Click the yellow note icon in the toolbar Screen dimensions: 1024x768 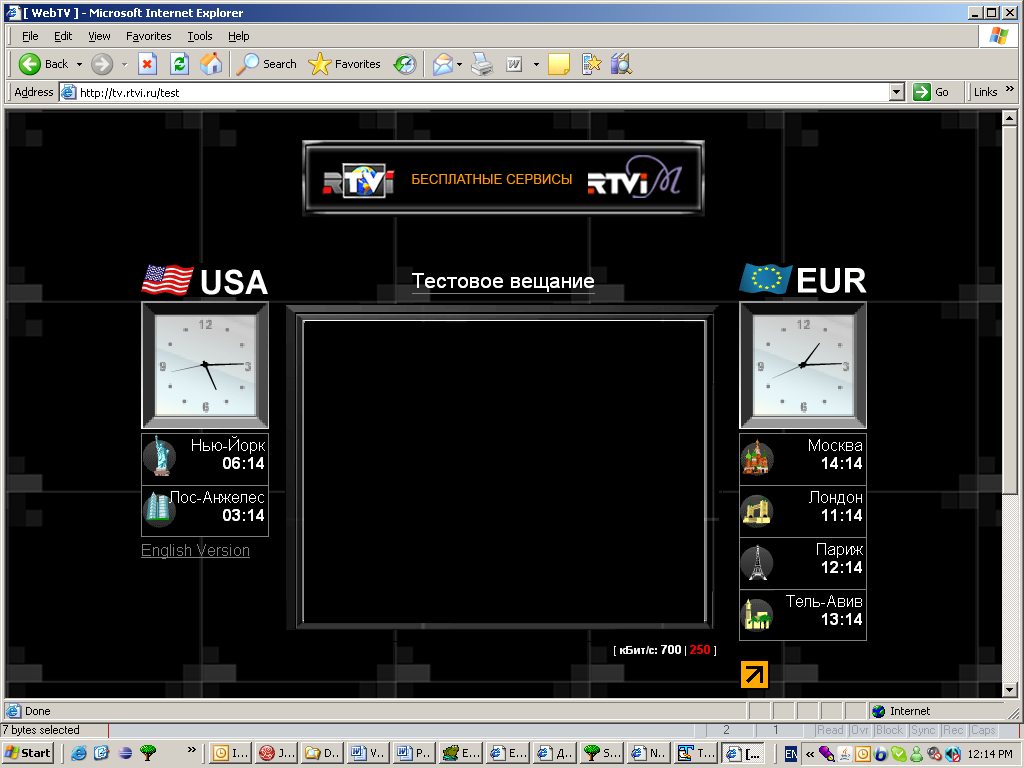(x=558, y=64)
